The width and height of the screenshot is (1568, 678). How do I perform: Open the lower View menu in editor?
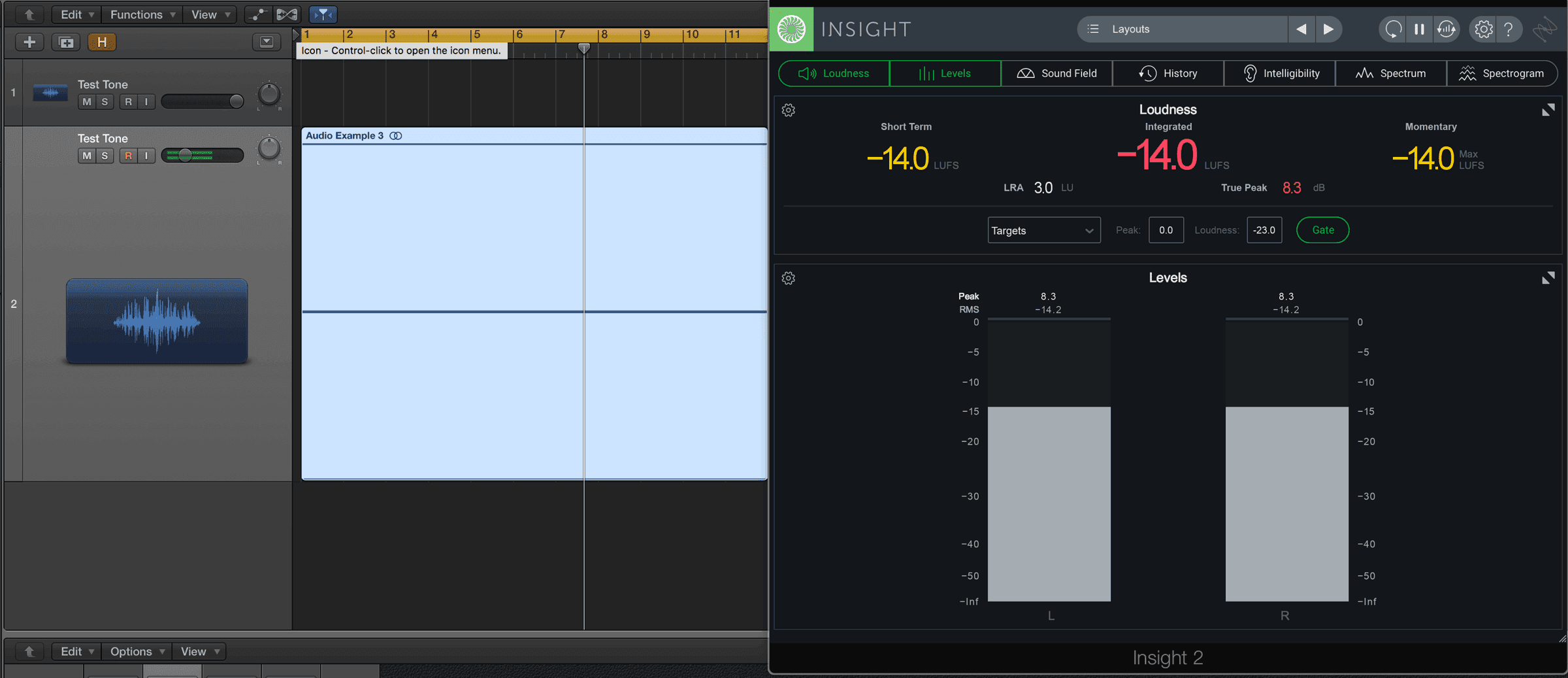(x=199, y=651)
